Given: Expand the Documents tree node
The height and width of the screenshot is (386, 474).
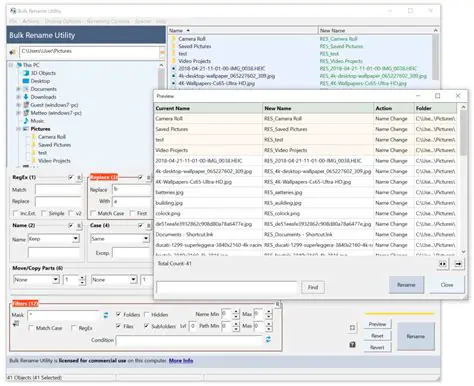Looking at the screenshot, I should point(19,89).
